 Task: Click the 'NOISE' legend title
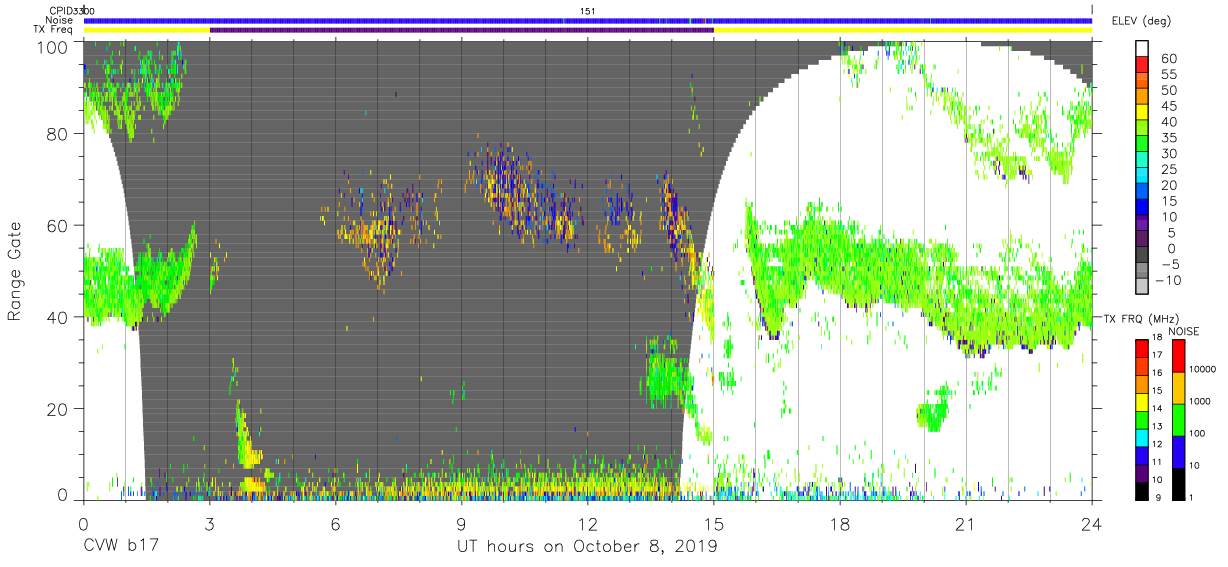pos(1185,332)
